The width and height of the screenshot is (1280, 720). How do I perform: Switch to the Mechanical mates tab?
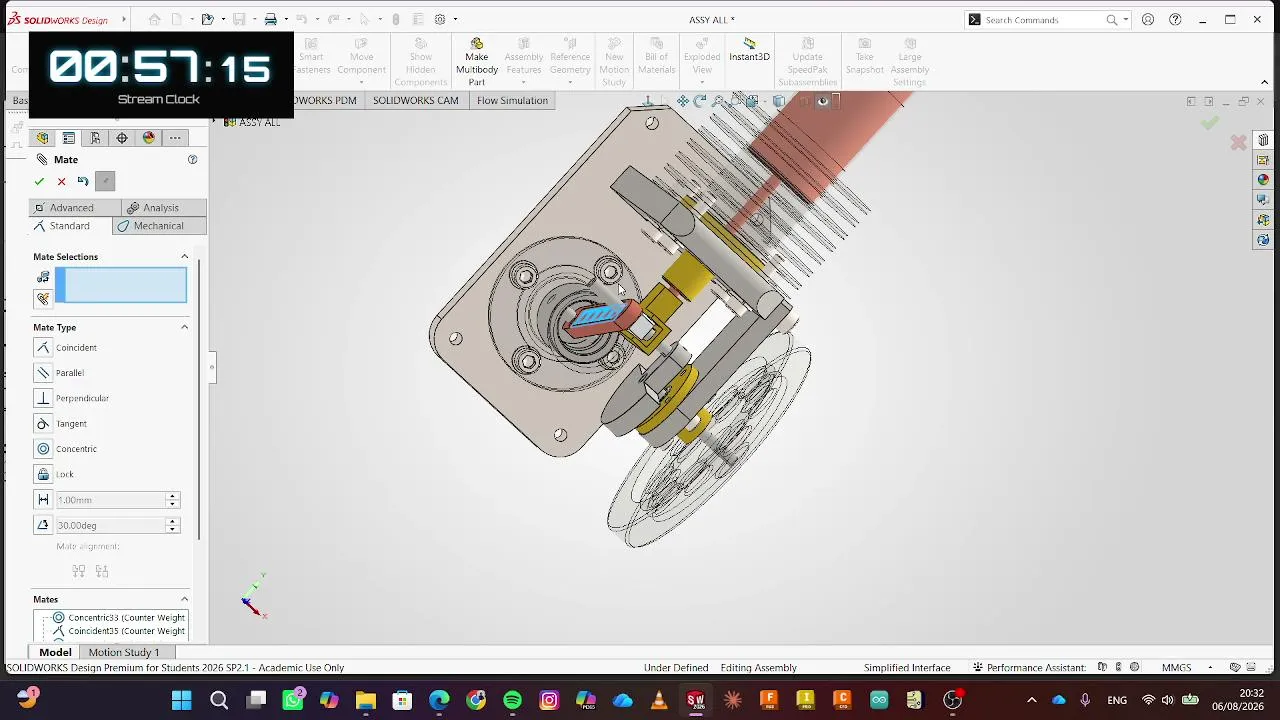tap(159, 226)
